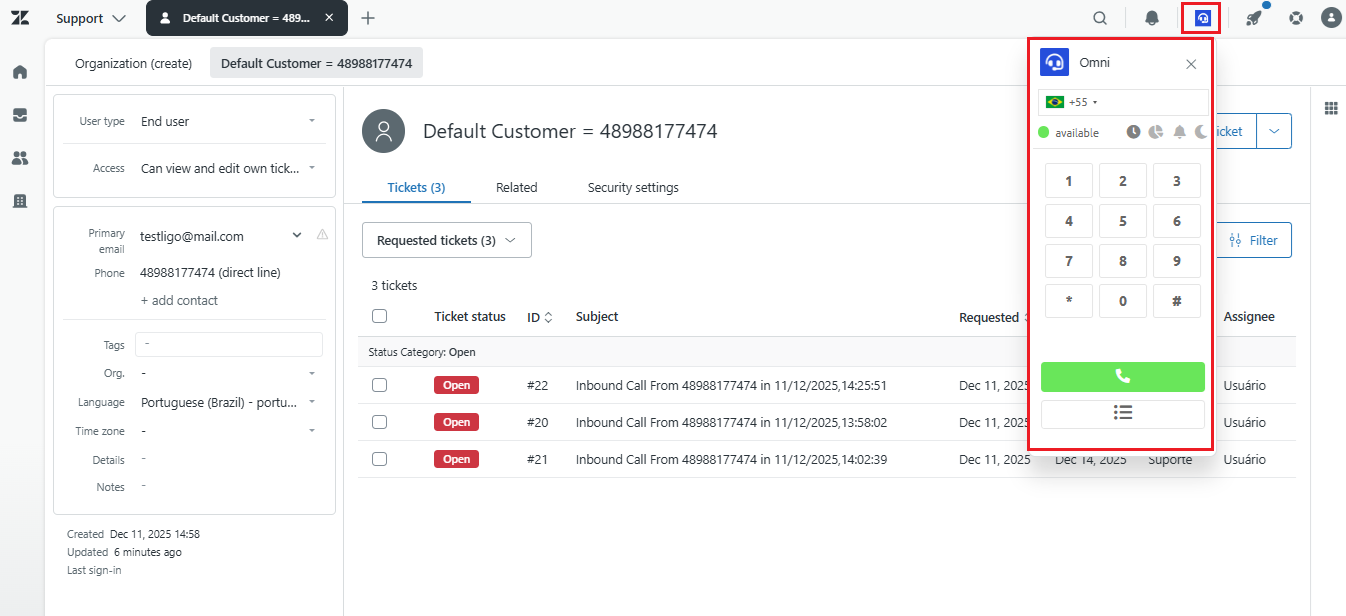Click the Omni headset logo

tap(1054, 62)
